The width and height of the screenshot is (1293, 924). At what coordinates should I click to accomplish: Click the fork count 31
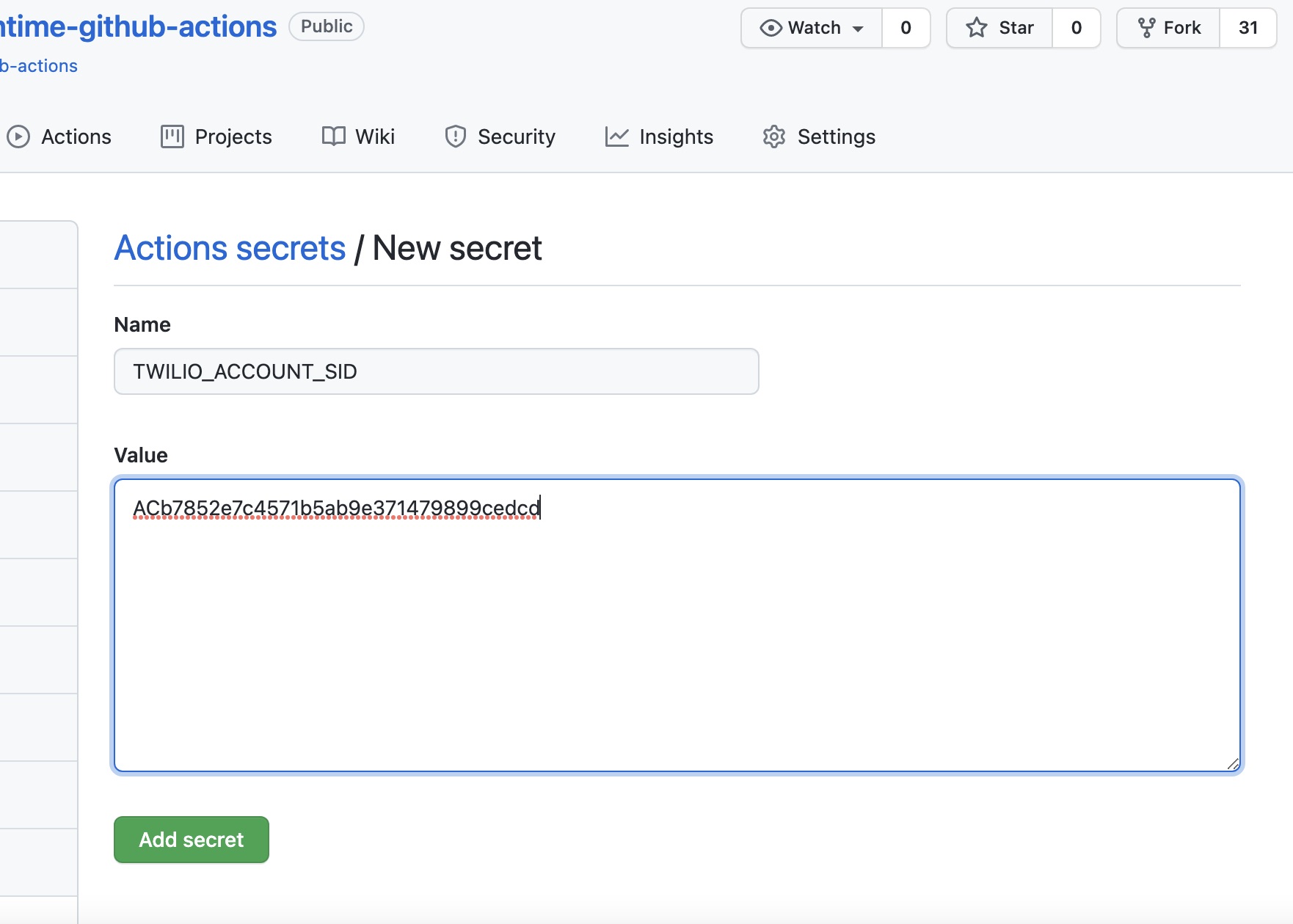tap(1248, 28)
